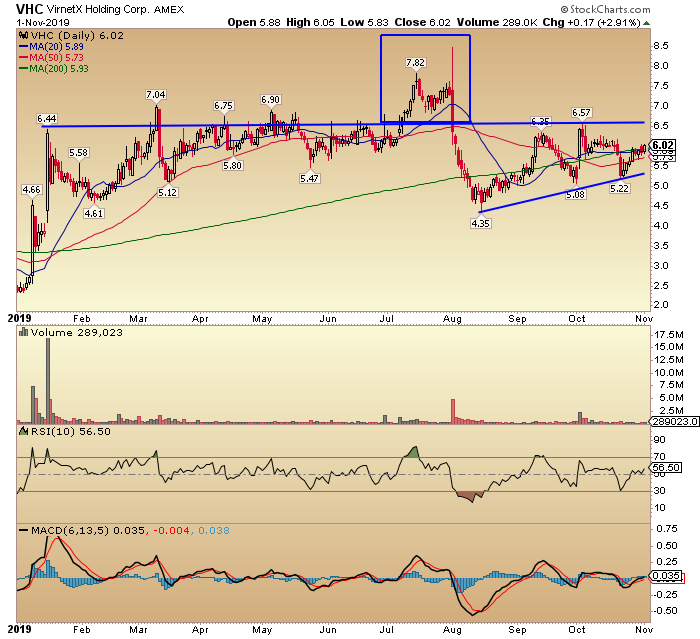Image resolution: width=700 pixels, height=639 pixels.
Task: Click the MA(50) 5.73 legend entry
Action: pyautogui.click(x=51, y=58)
